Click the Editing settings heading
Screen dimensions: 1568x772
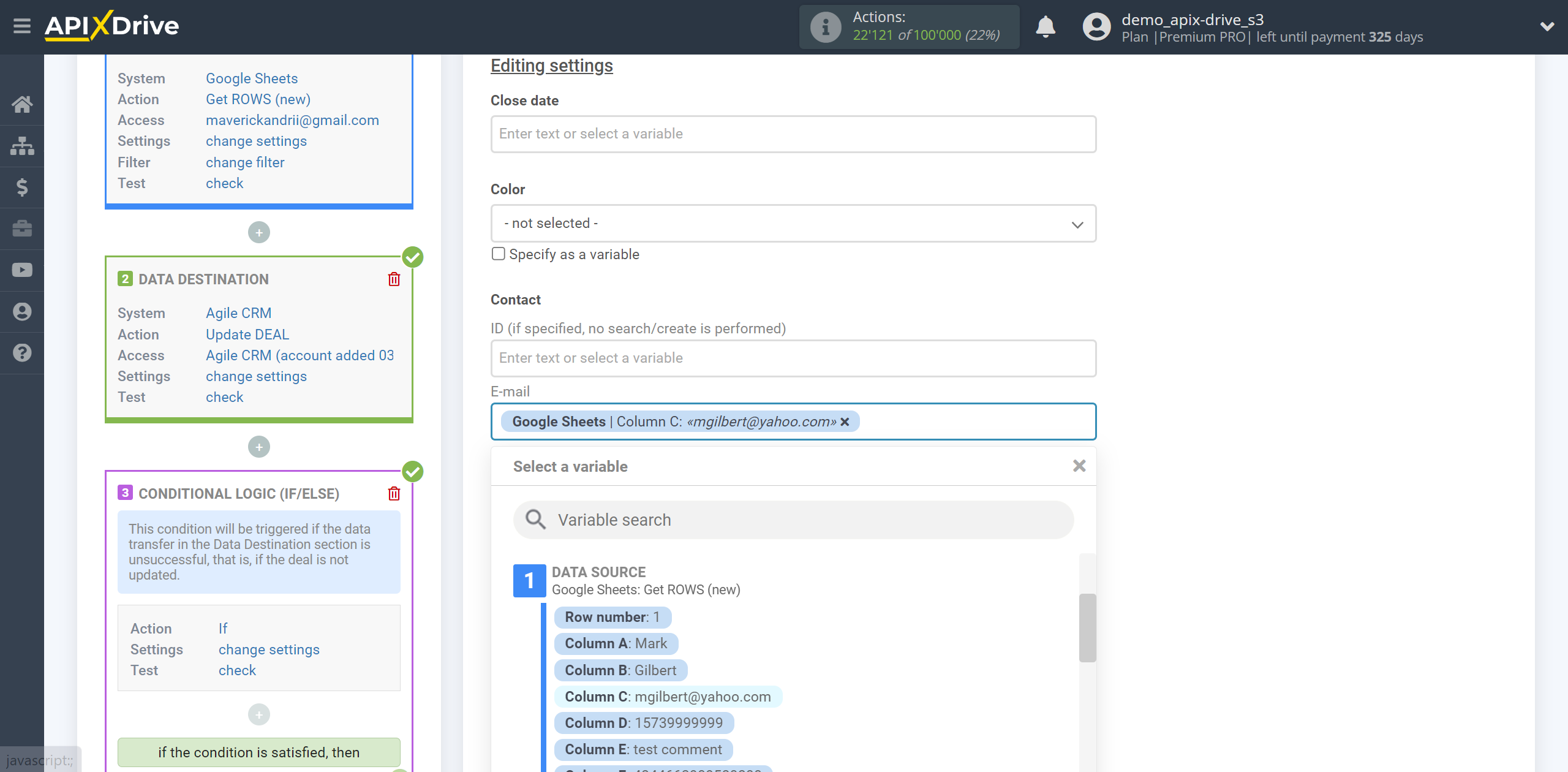tap(551, 66)
